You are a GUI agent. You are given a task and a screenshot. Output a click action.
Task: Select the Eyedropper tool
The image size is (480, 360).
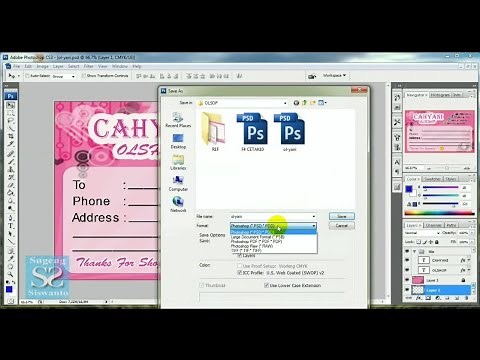click(x=10, y=258)
